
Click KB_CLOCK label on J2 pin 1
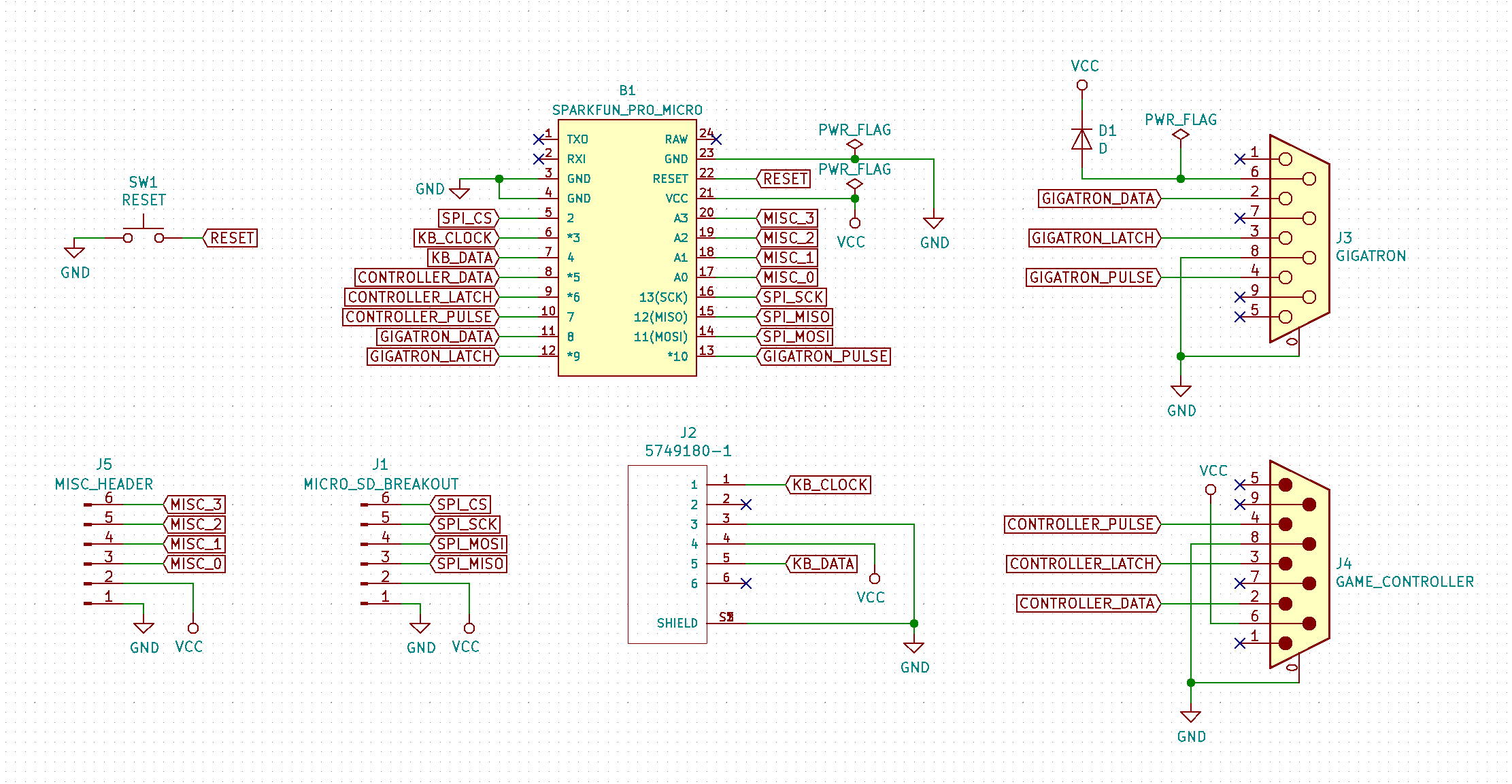point(828,485)
